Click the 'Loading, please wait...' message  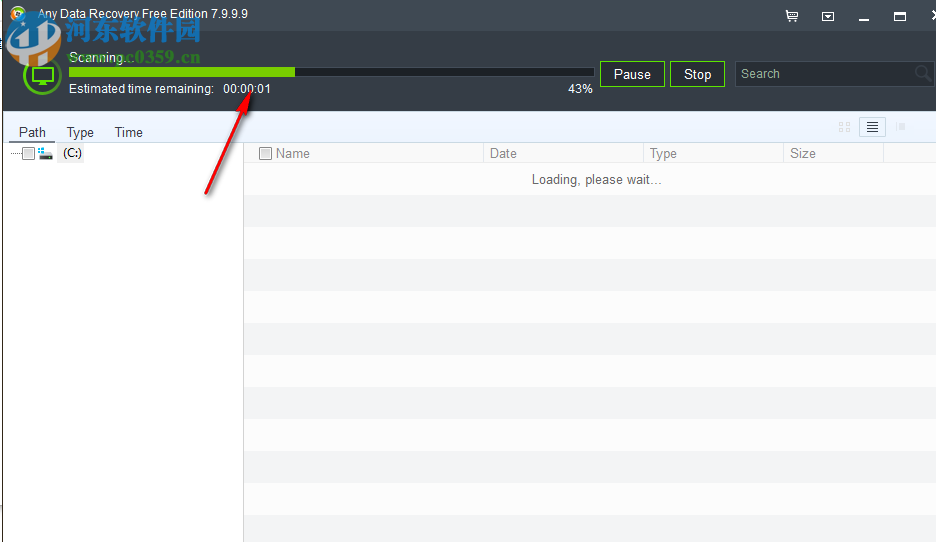click(596, 180)
